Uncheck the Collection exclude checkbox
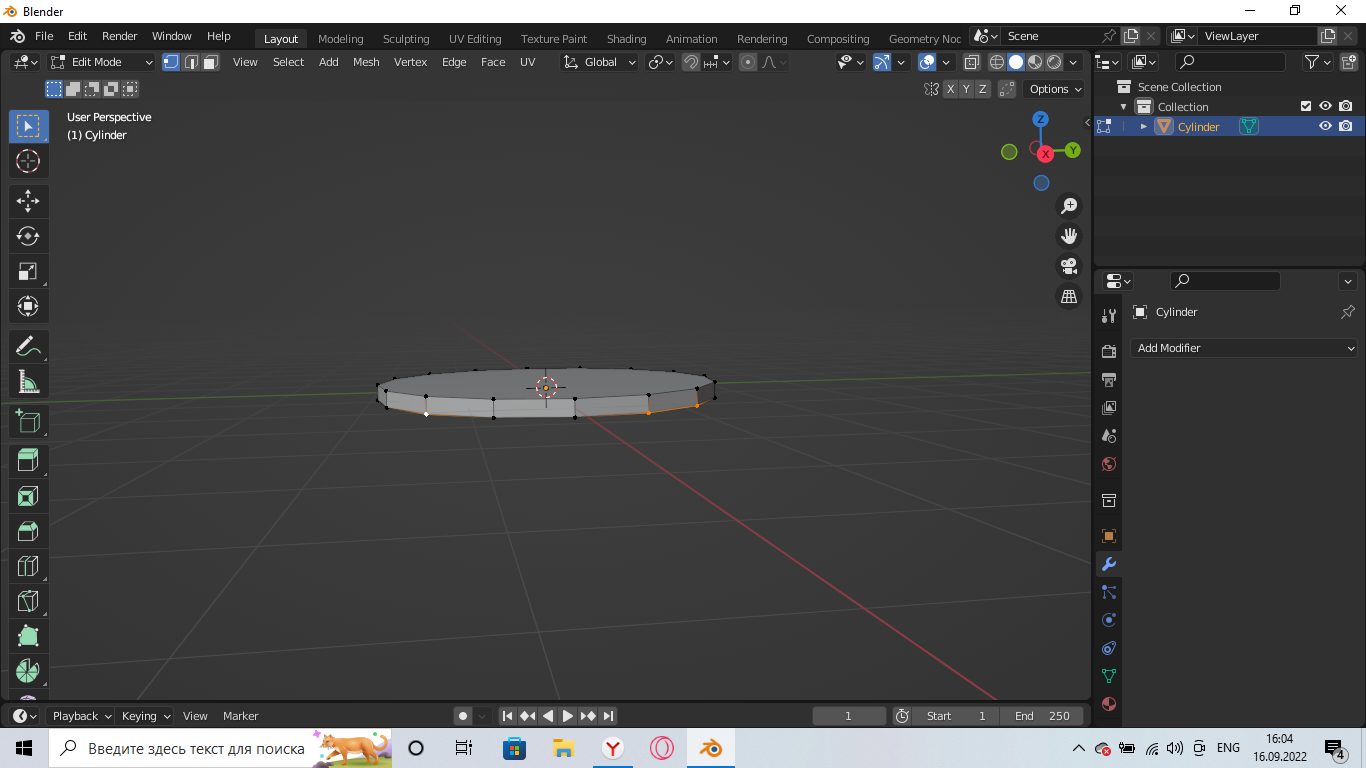 click(1305, 107)
